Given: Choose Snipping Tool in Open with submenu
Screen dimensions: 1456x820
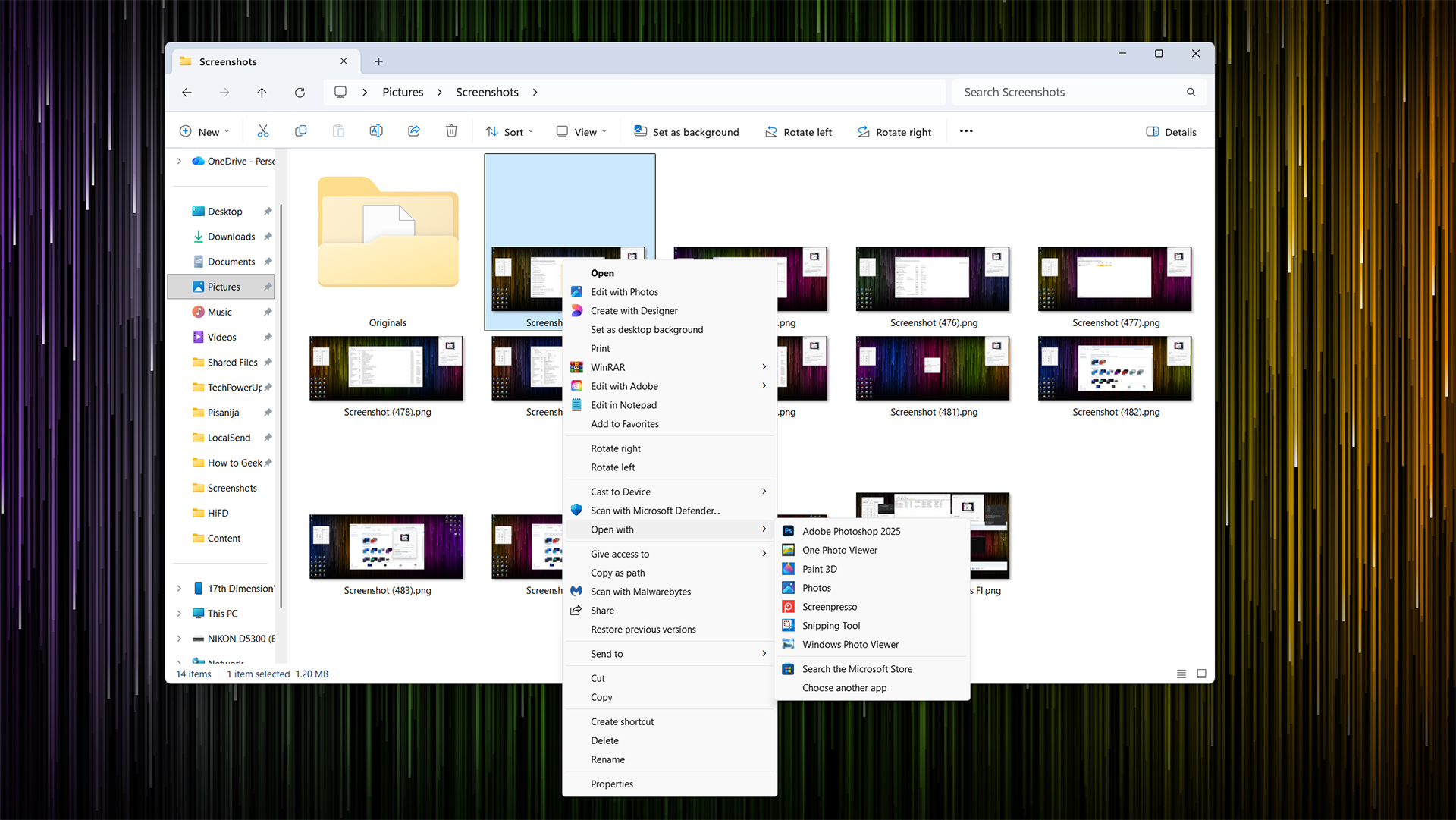Looking at the screenshot, I should 872,626.
